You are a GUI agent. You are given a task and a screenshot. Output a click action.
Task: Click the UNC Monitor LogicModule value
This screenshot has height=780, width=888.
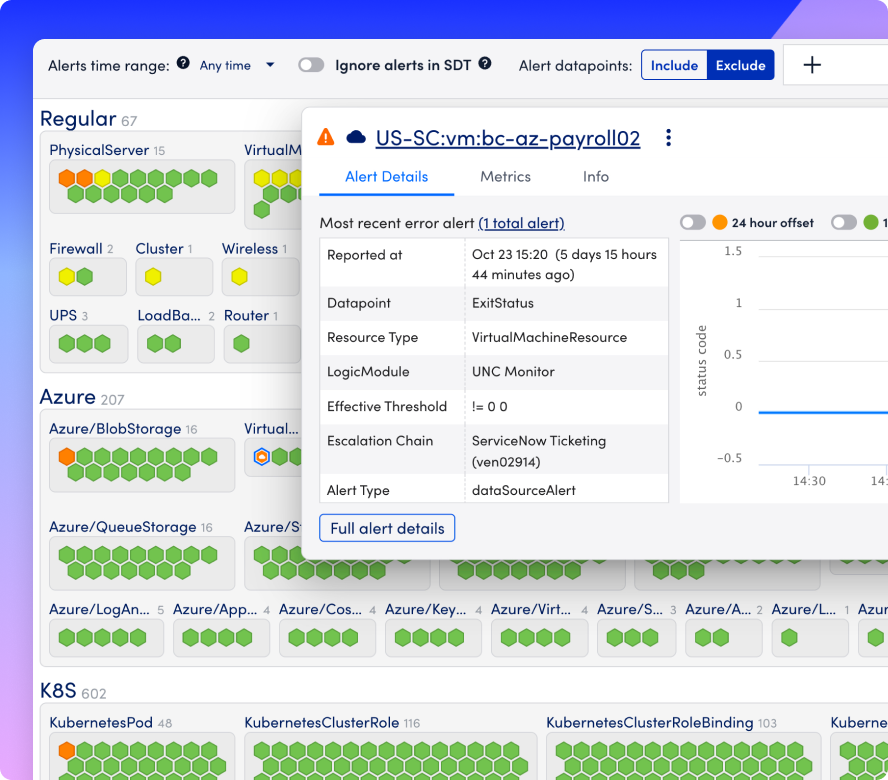coord(513,372)
